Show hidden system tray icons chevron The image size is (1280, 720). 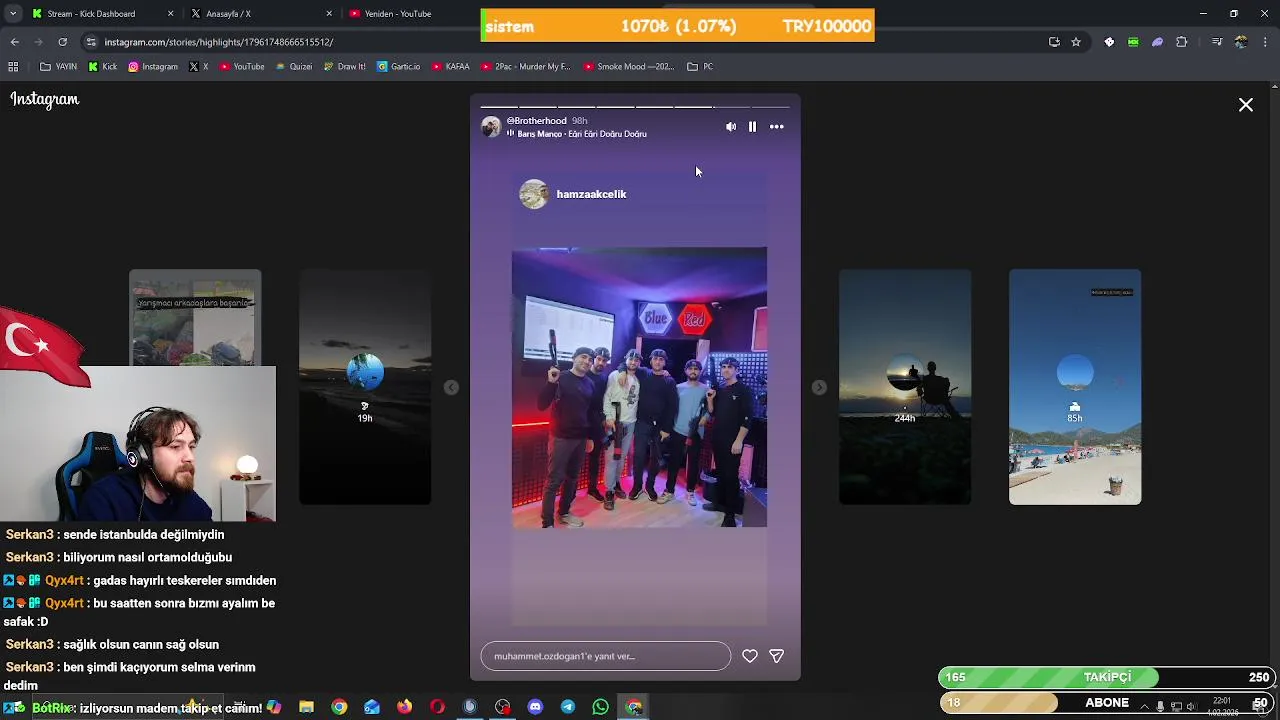click(x=1144, y=707)
